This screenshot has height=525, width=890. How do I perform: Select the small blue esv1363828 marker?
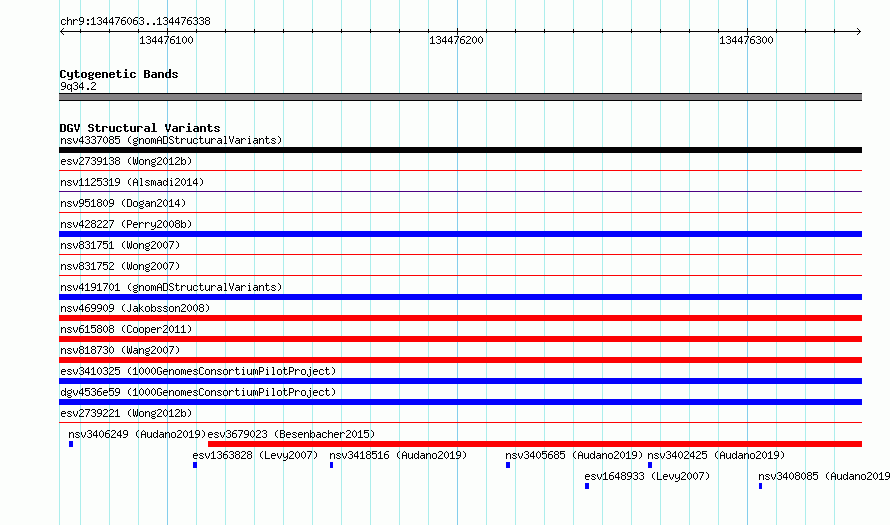(195, 465)
